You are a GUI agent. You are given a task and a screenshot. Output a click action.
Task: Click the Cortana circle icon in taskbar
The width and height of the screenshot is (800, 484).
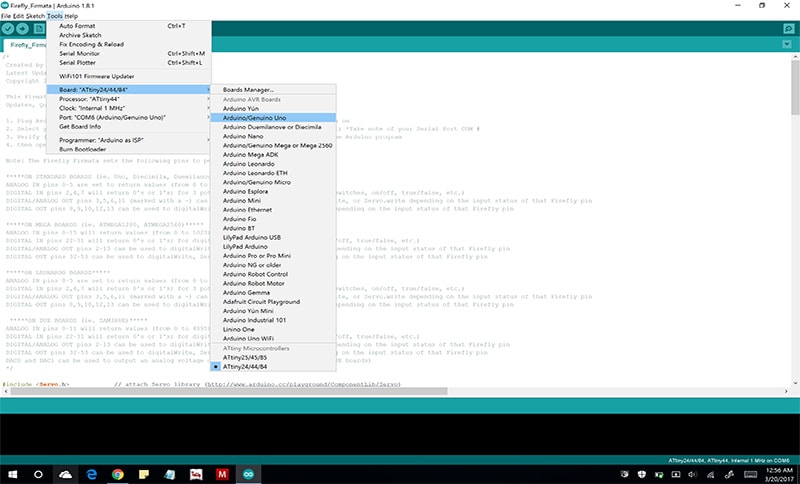click(x=38, y=474)
